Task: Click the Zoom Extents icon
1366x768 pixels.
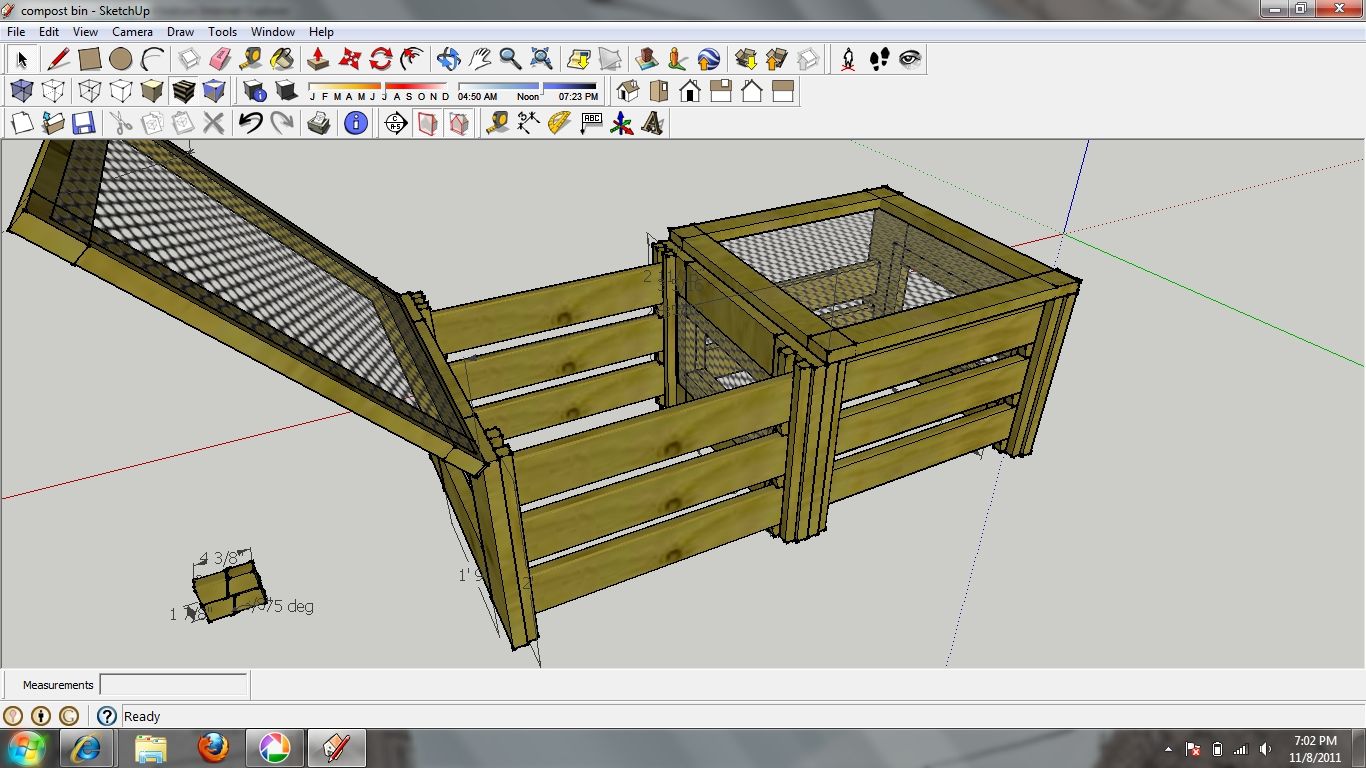Action: (x=541, y=59)
